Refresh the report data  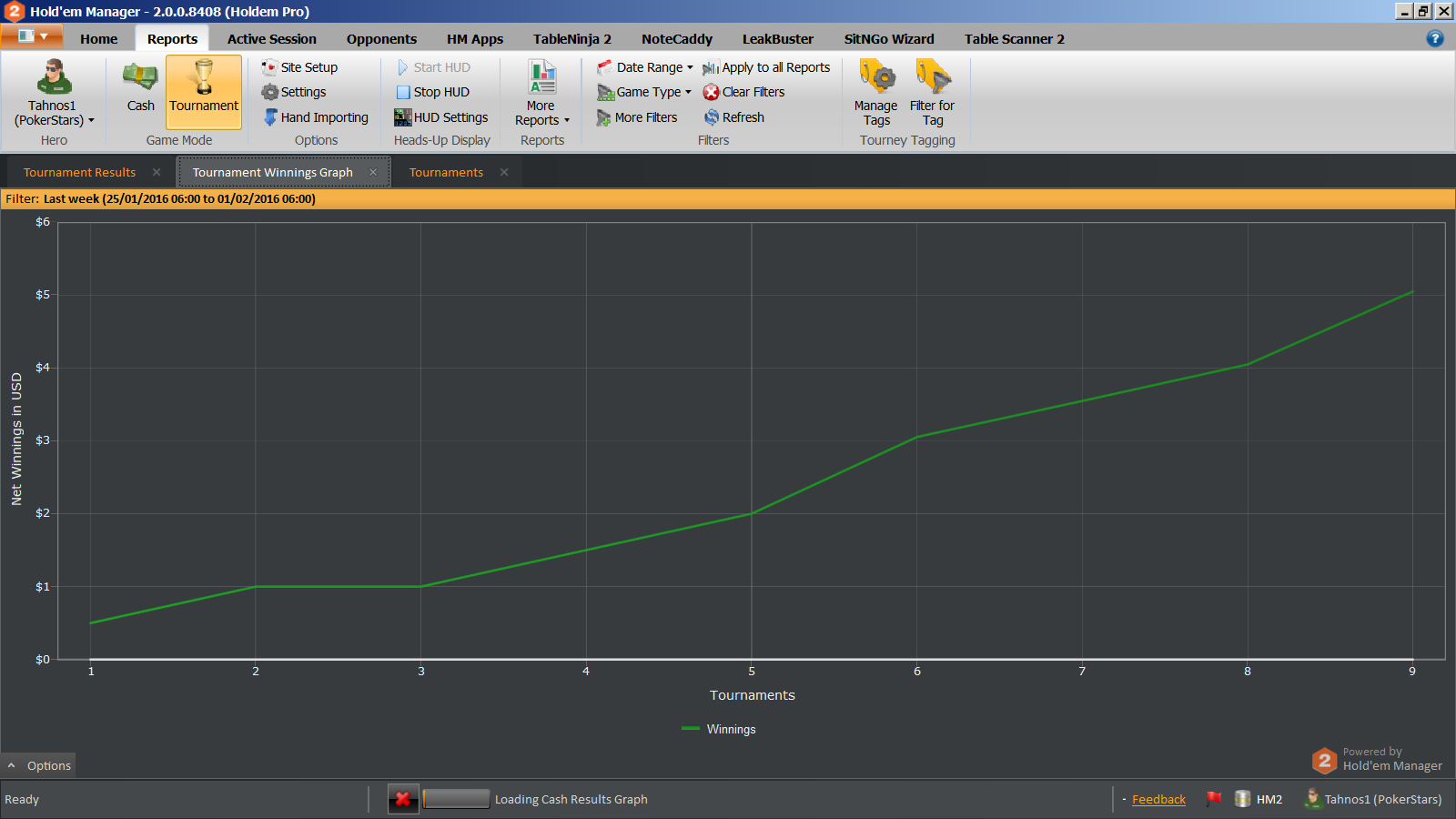733,117
